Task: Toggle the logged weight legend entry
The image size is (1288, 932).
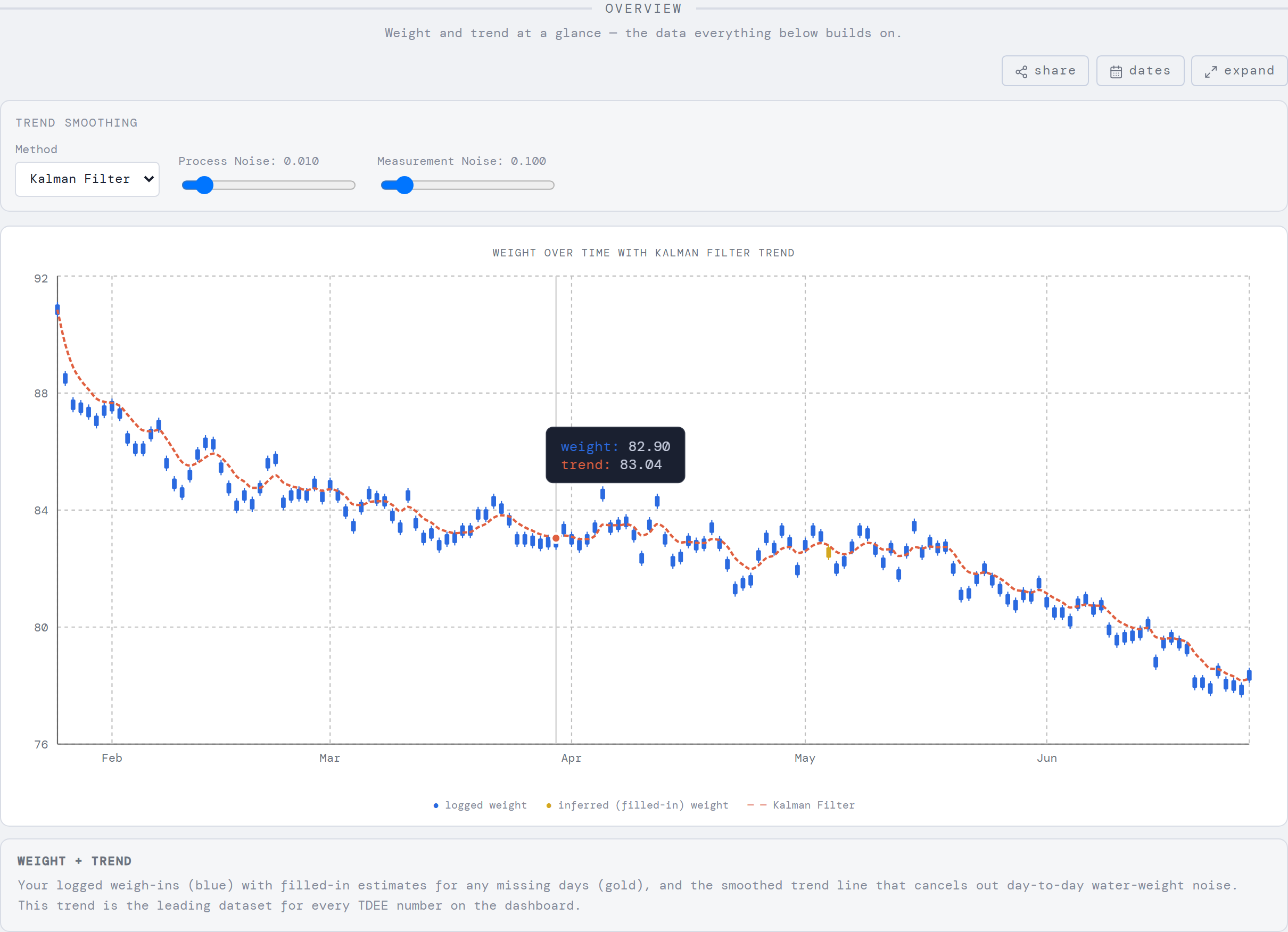Action: point(480,805)
